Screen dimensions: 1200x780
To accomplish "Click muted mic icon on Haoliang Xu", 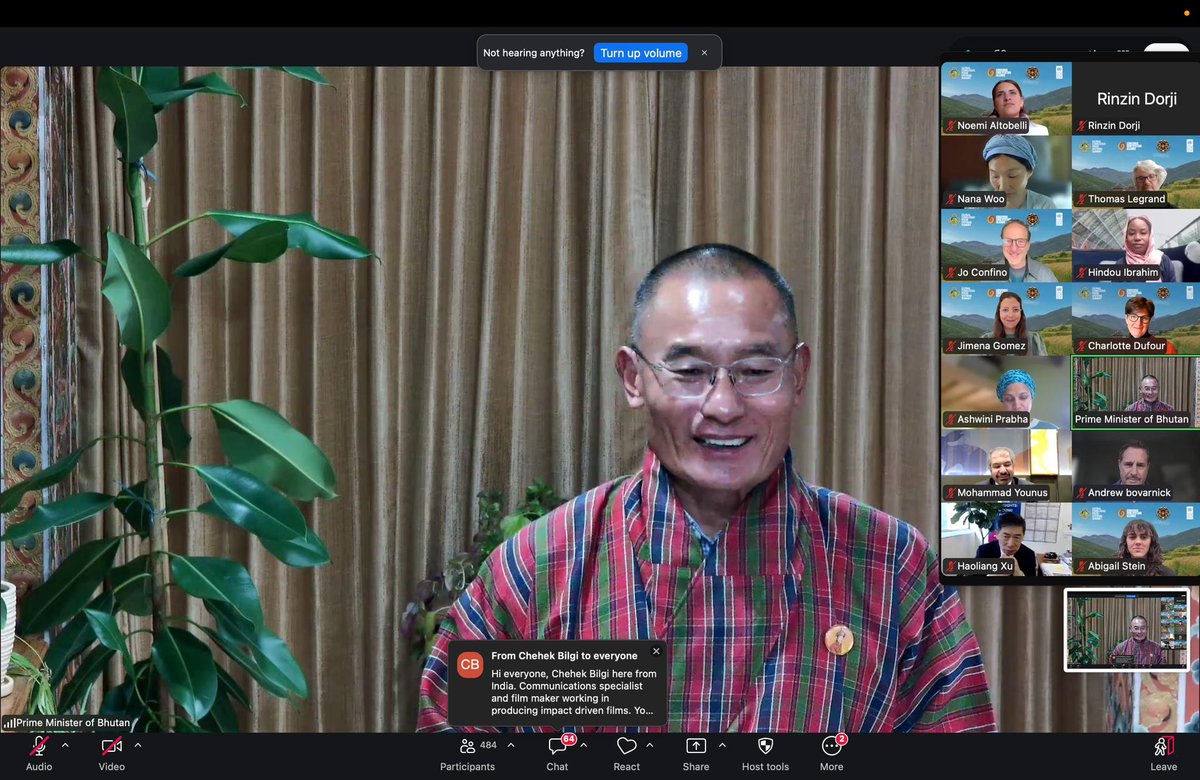I will click(x=951, y=566).
